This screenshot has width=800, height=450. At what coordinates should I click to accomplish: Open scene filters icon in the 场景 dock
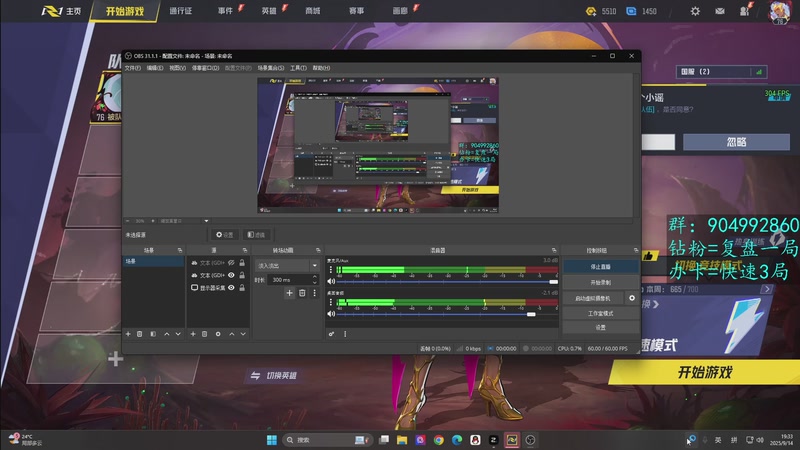click(x=153, y=334)
